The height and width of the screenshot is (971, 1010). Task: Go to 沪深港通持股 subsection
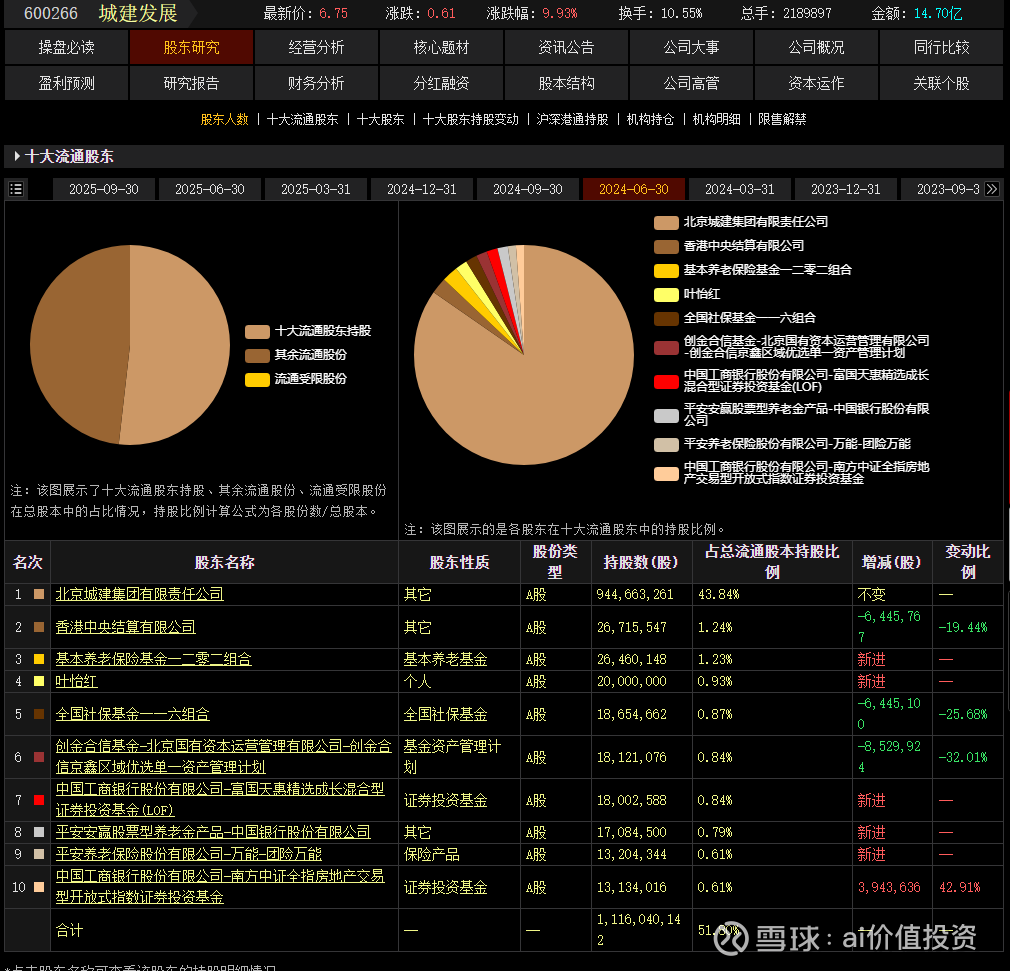pos(572,119)
